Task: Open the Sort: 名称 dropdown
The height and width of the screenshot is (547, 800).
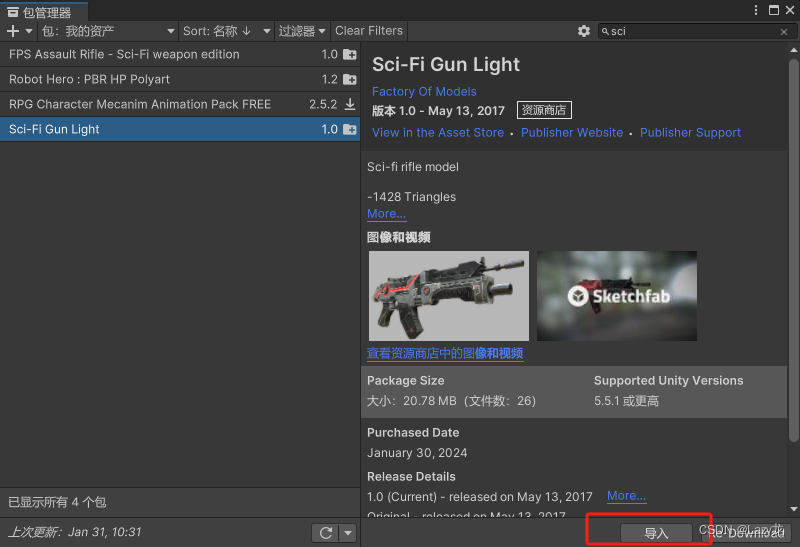Action: [227, 31]
